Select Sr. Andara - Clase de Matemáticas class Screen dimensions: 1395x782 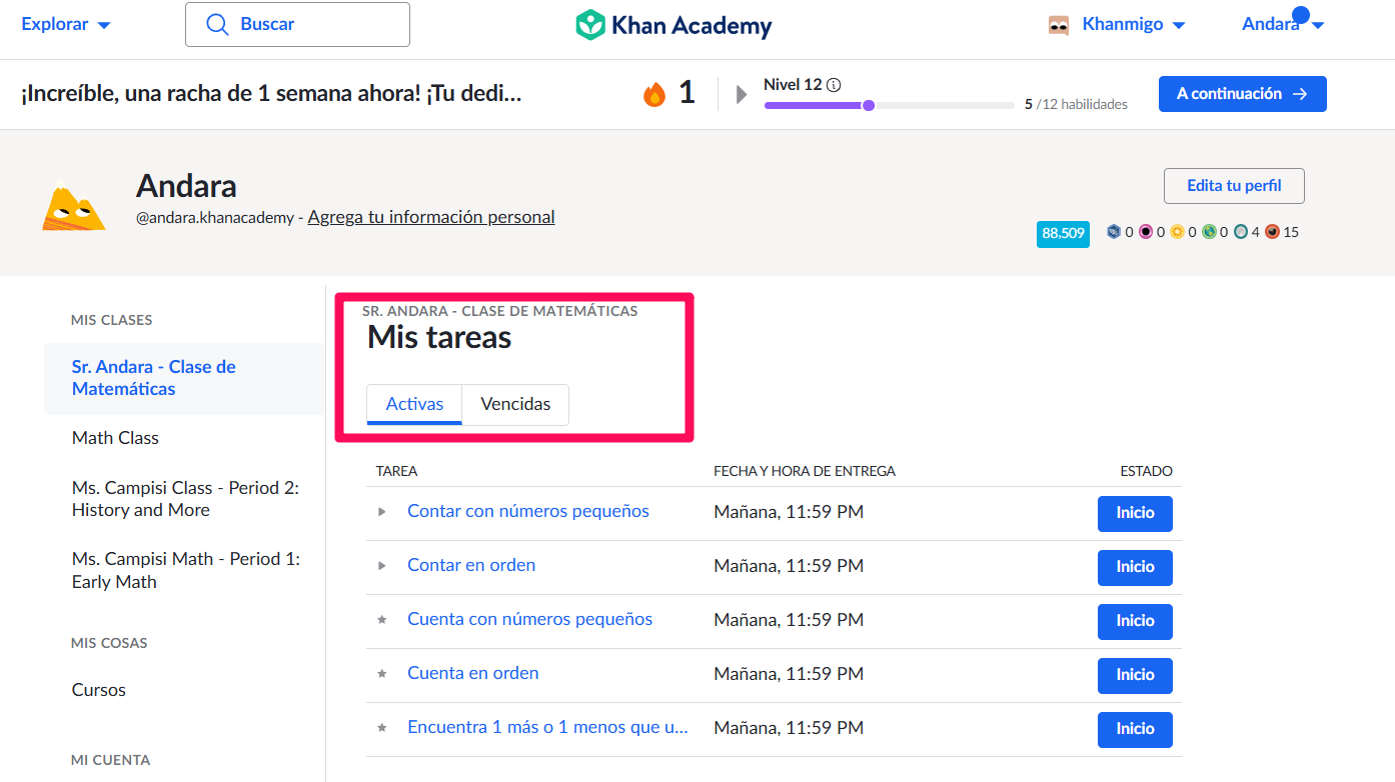(x=184, y=378)
